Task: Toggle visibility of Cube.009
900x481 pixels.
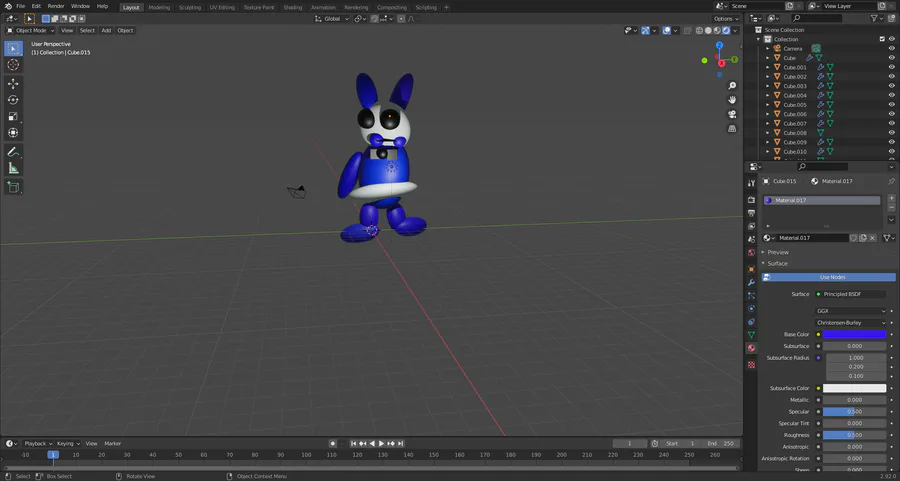Action: pyautogui.click(x=891, y=142)
